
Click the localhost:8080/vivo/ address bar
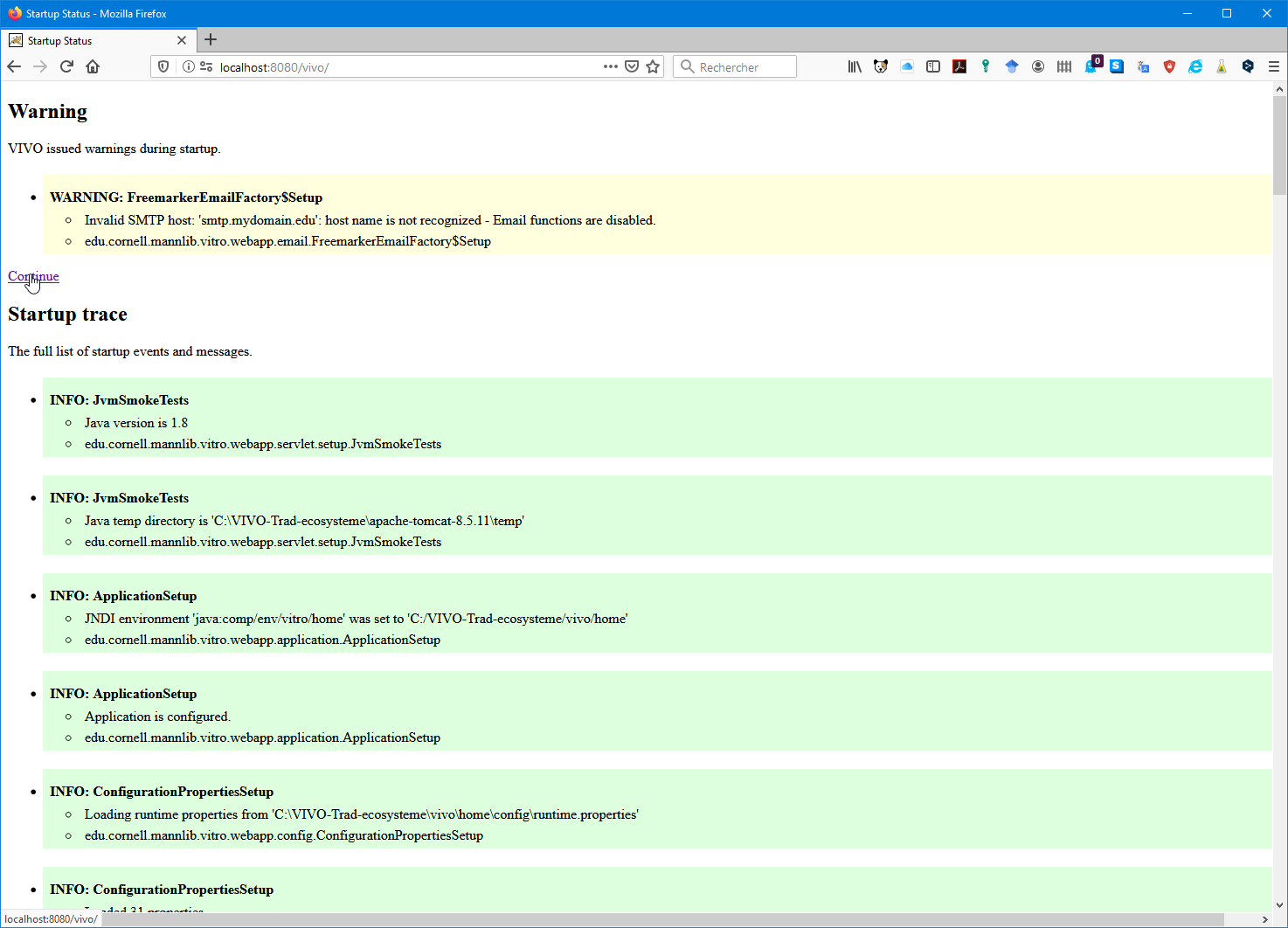[x=406, y=66]
